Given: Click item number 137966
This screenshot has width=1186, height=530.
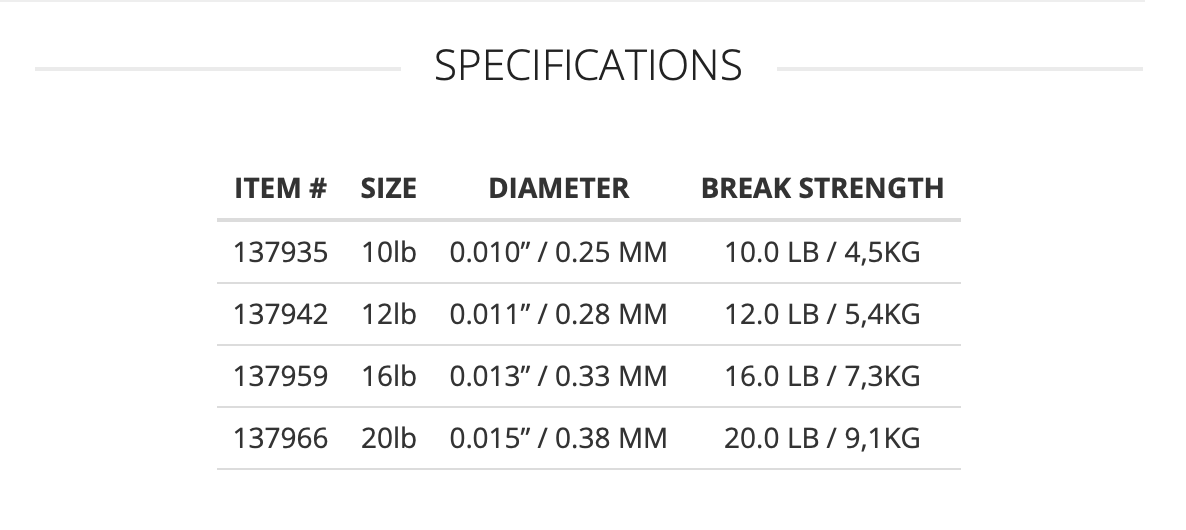Looking at the screenshot, I should (x=281, y=438).
